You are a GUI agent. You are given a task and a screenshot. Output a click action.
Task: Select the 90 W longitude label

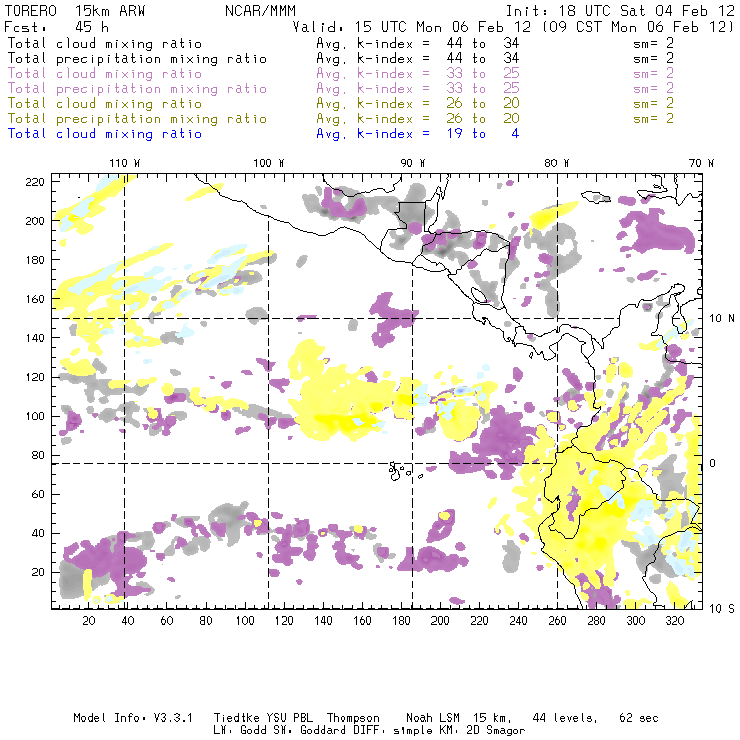click(413, 163)
